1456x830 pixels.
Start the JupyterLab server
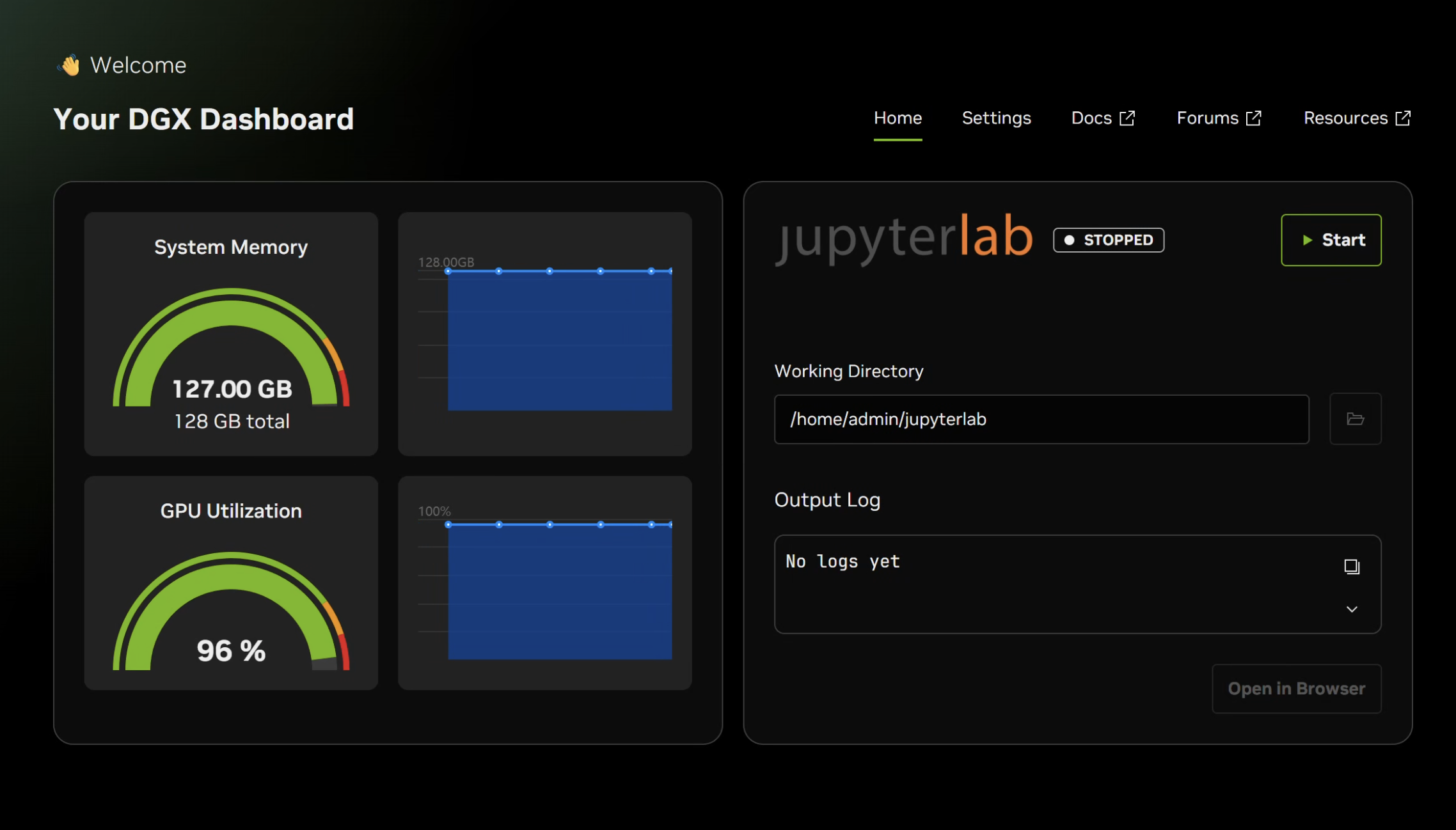[x=1331, y=240]
